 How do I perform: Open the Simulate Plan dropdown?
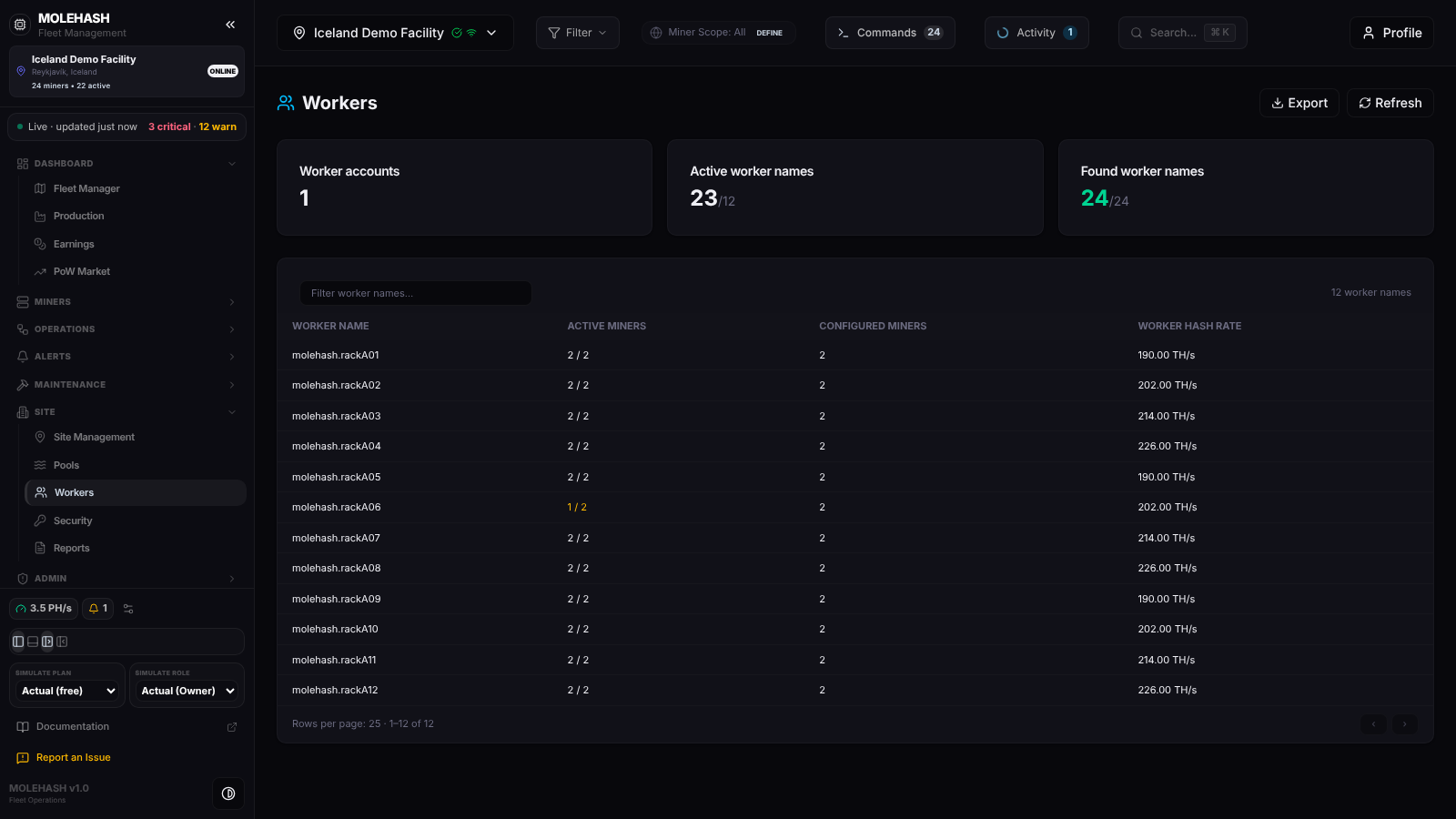[x=68, y=691]
